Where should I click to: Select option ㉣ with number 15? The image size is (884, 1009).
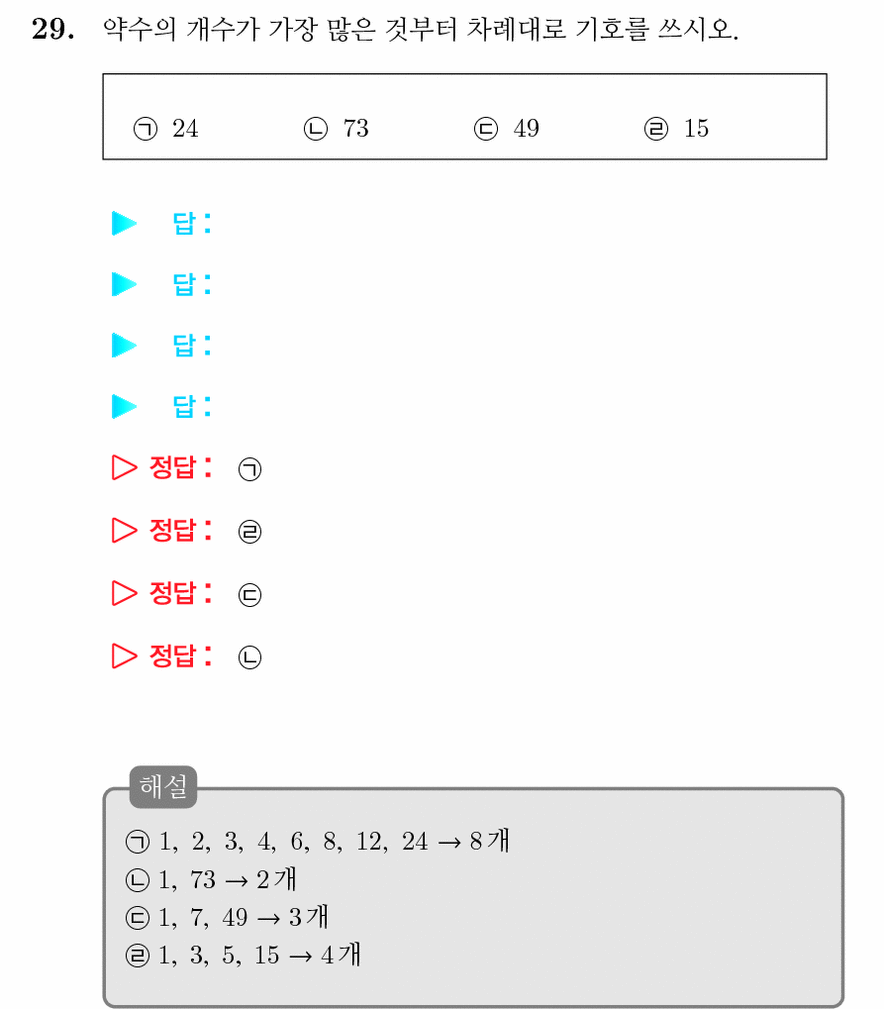tap(676, 128)
